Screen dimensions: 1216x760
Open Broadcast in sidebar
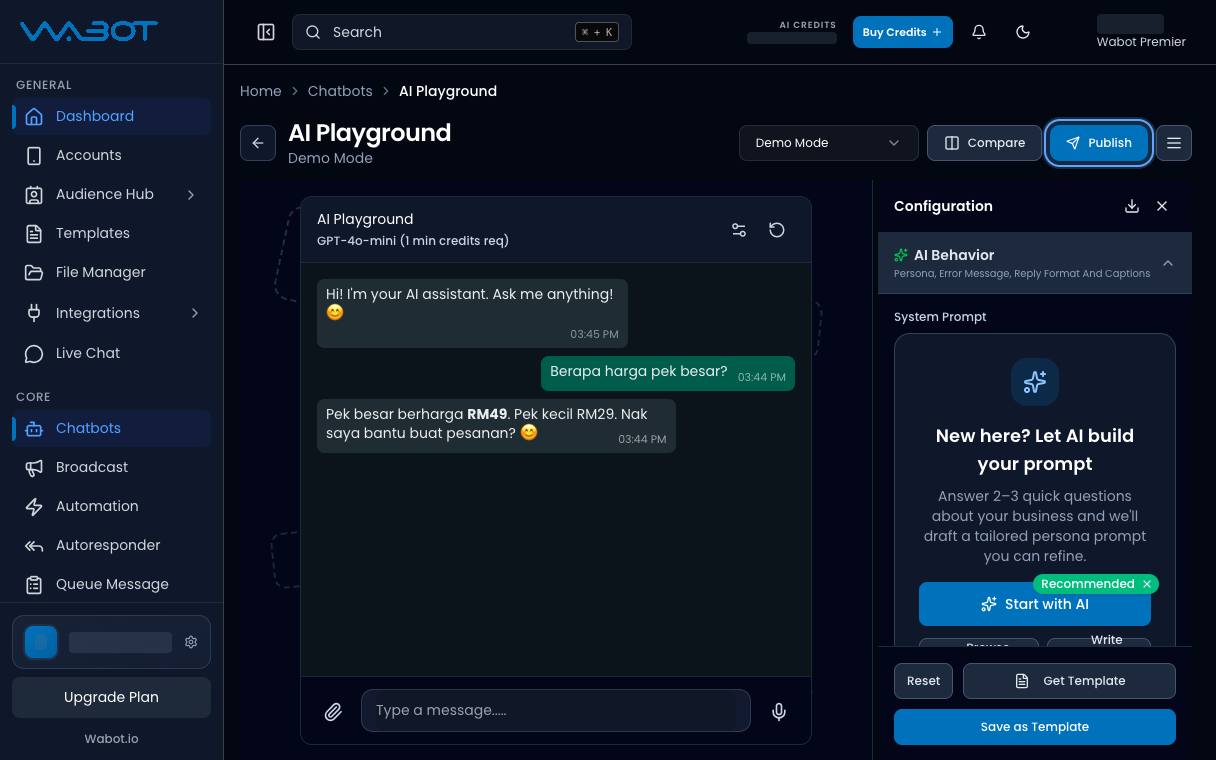click(x=111, y=467)
